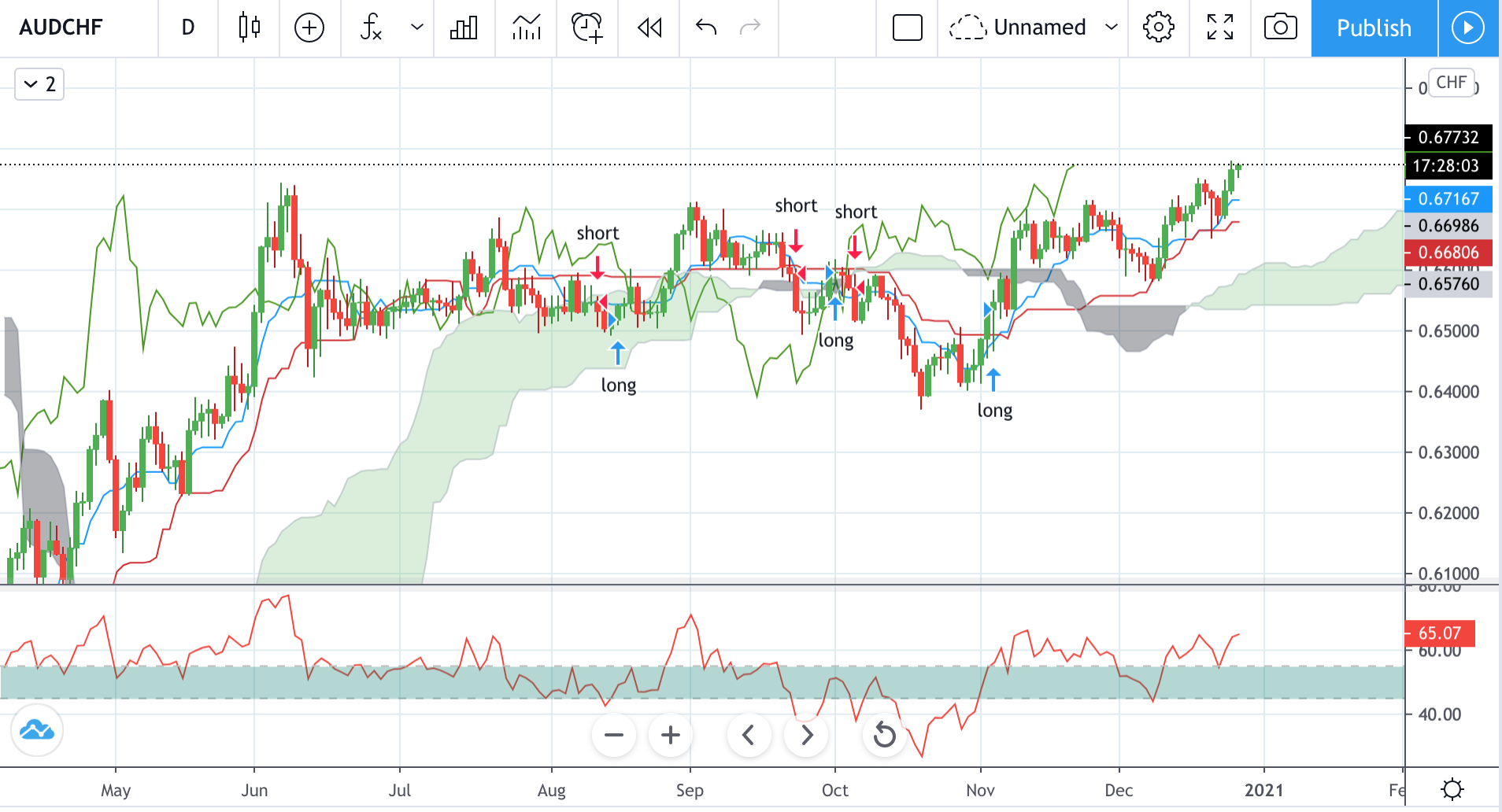The width and height of the screenshot is (1502, 812).
Task: Open the Unnamed layout cloud save
Action: click(1017, 28)
